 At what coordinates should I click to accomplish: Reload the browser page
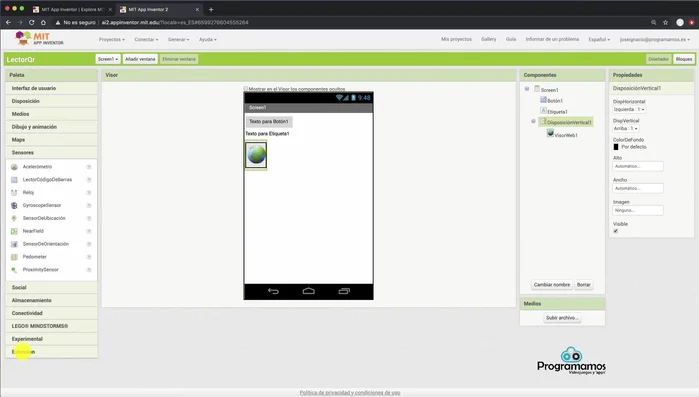pyautogui.click(x=31, y=22)
